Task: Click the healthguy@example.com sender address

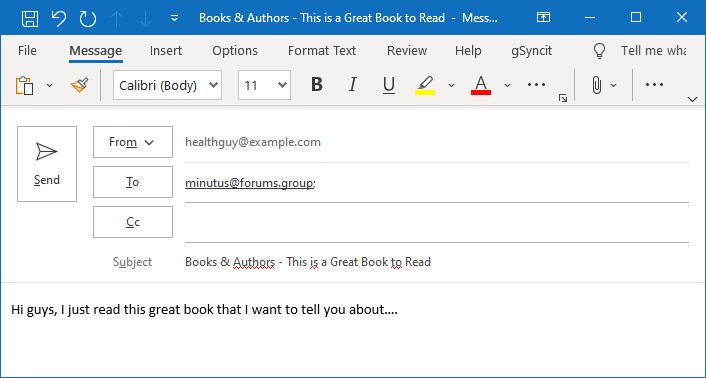Action: [x=253, y=142]
